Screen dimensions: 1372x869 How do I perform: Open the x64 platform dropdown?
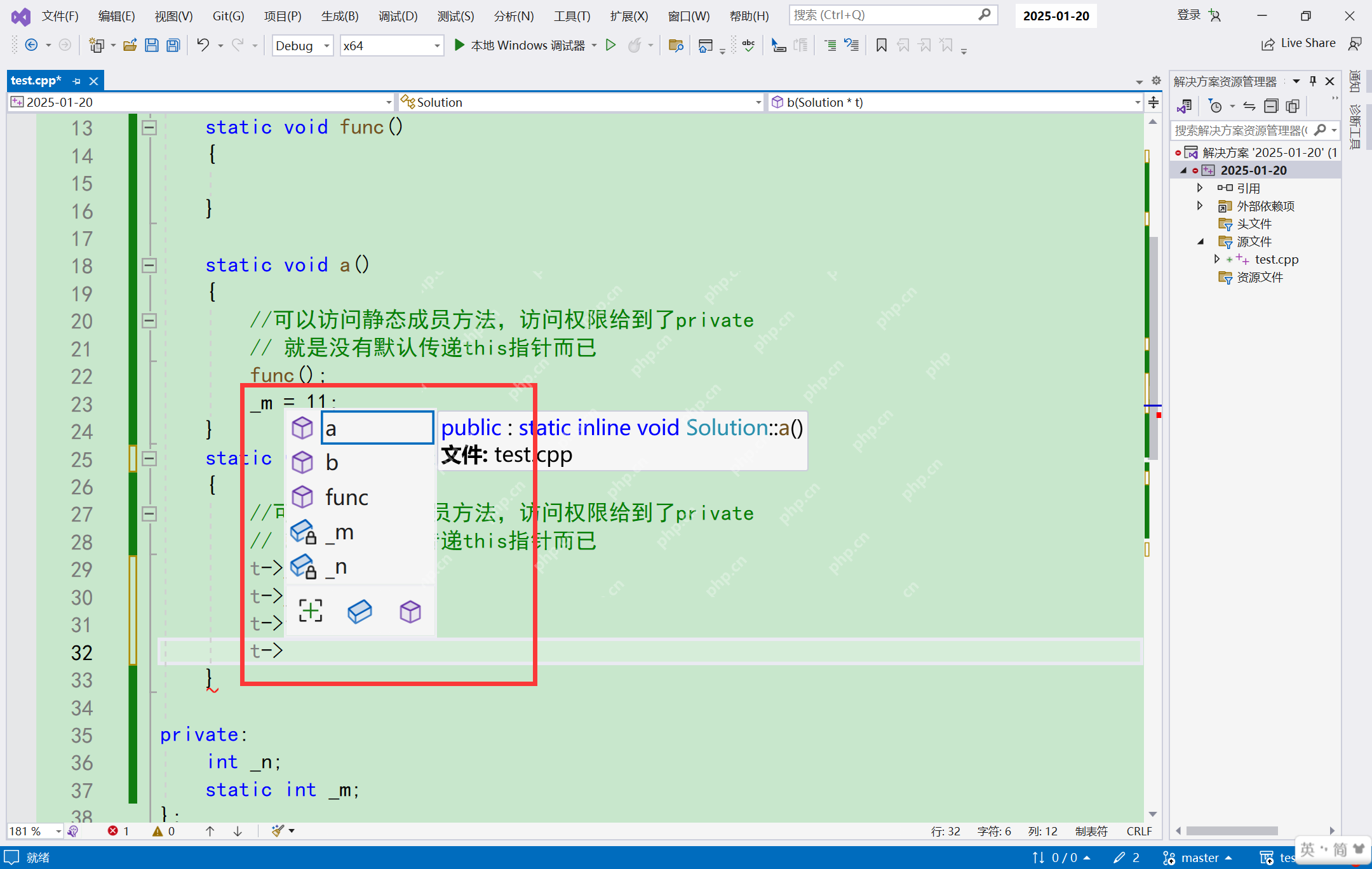tap(436, 45)
